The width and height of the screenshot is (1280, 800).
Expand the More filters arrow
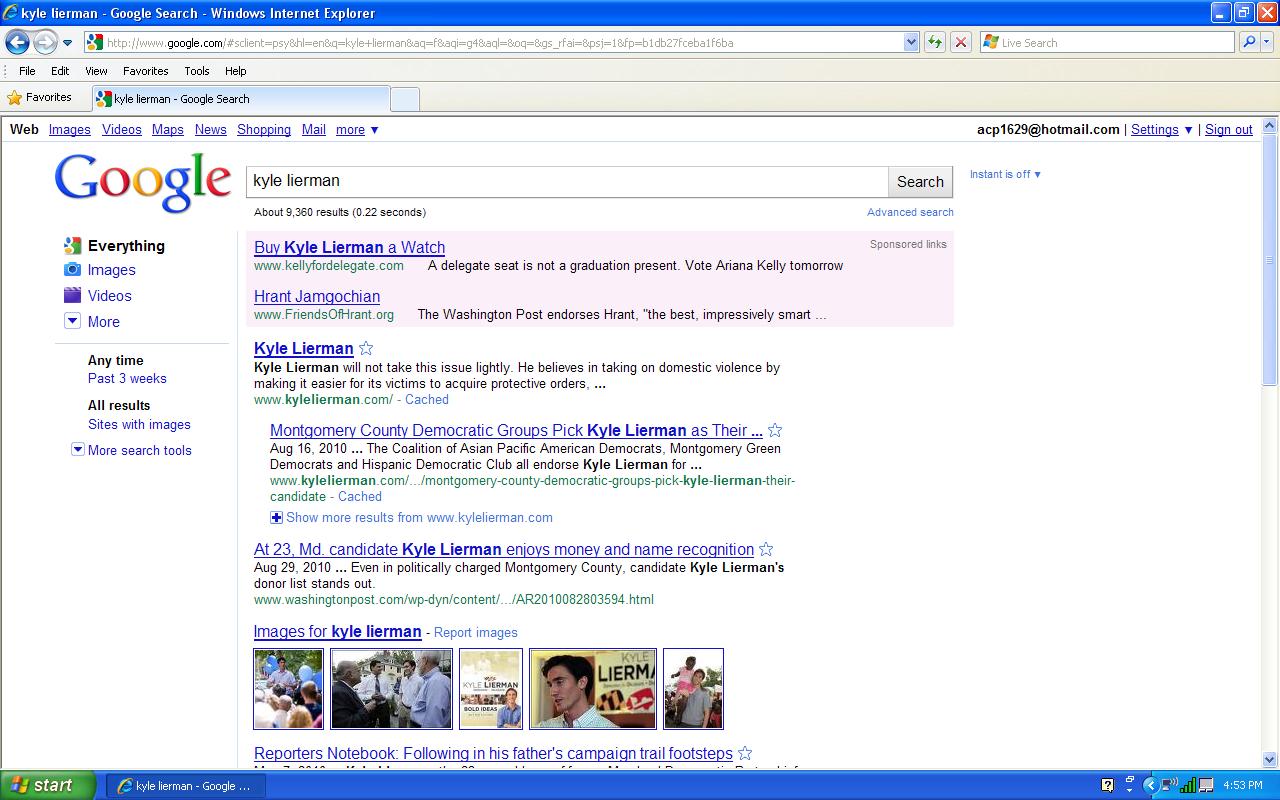(x=72, y=321)
